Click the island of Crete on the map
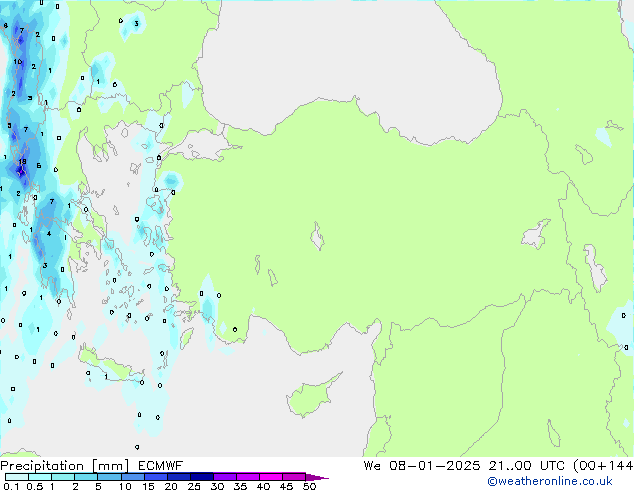Image resolution: width=634 pixels, height=490 pixels. pos(111,364)
